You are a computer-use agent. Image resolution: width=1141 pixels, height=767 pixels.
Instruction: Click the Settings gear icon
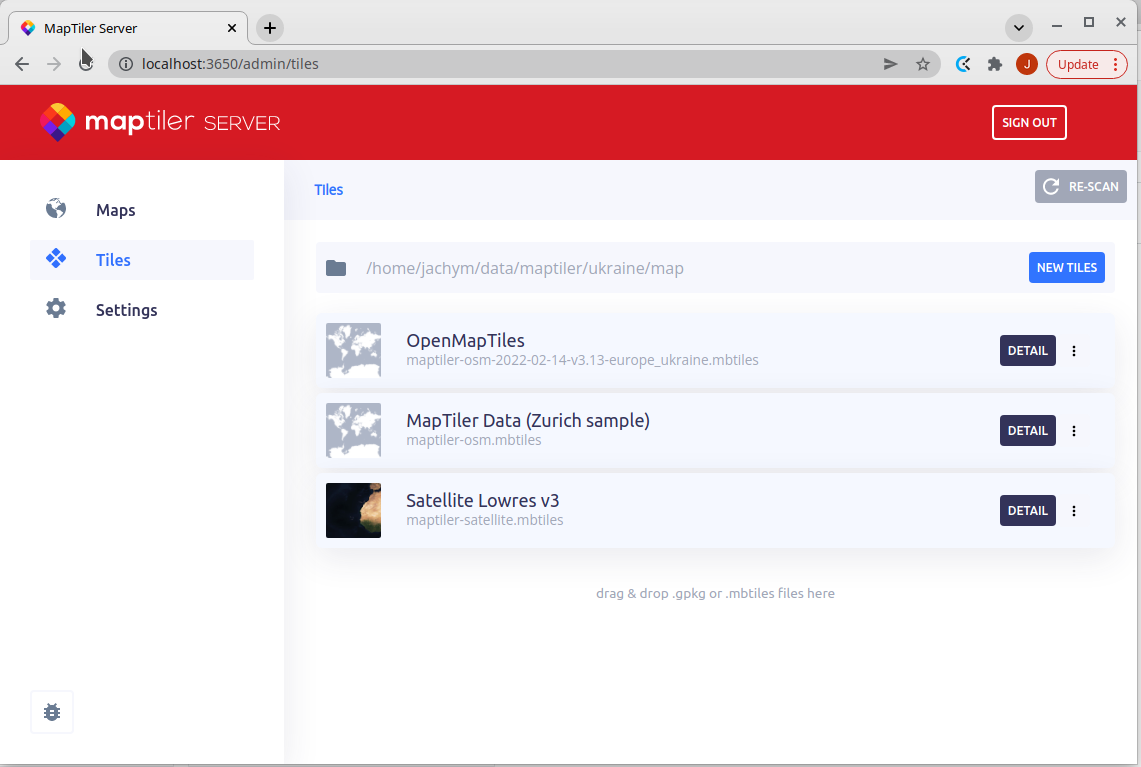[x=56, y=309]
